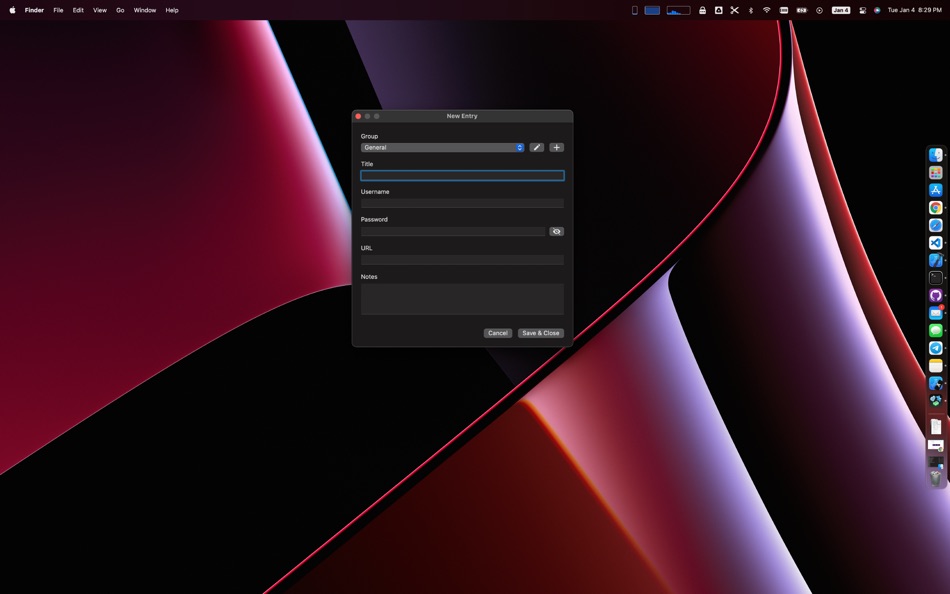
Task: Click the Cancel button
Action: 497,333
